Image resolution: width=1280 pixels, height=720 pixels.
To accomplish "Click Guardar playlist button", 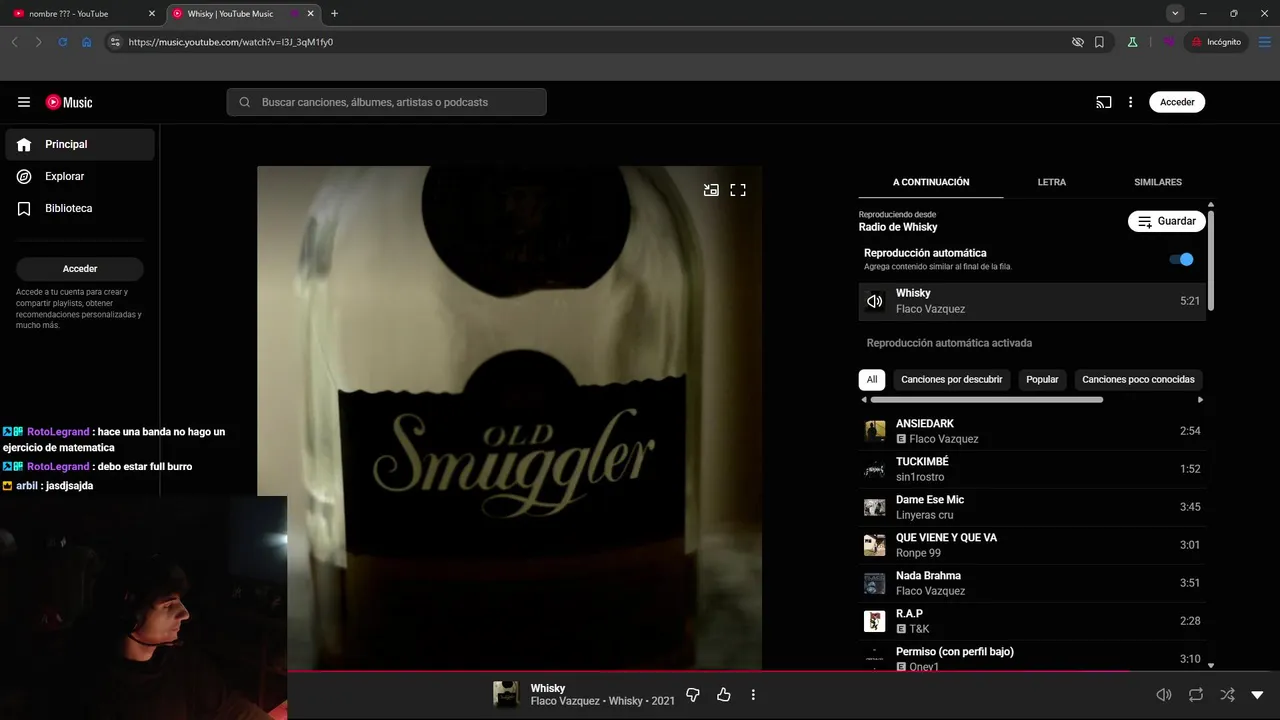I will (1166, 221).
